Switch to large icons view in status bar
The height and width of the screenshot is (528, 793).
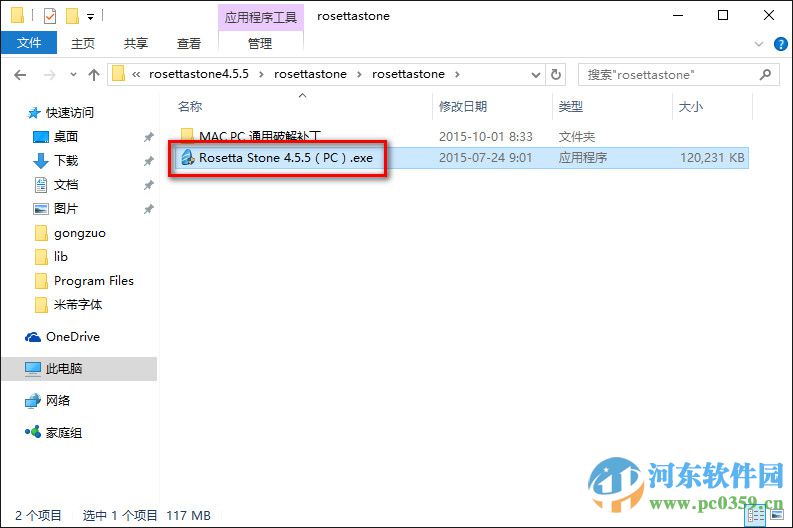click(x=777, y=515)
